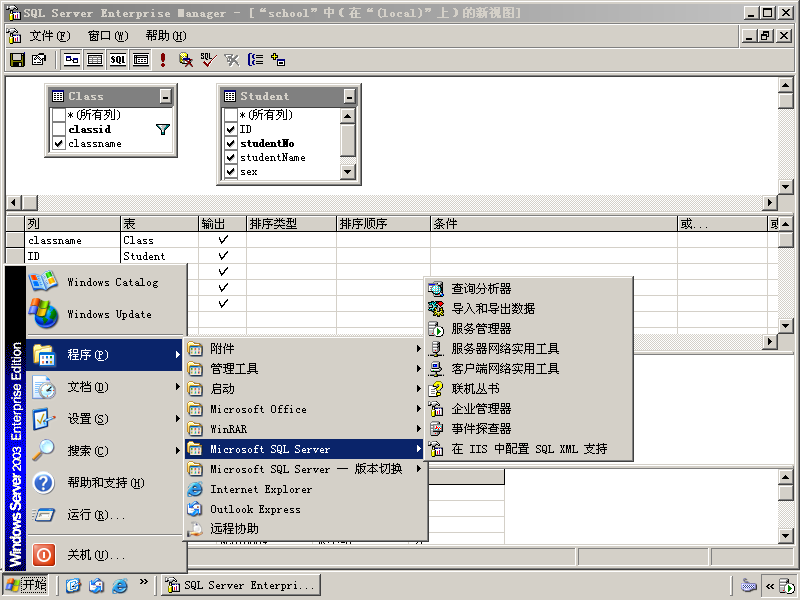Launch 查询分析器 from the submenu

(529, 289)
